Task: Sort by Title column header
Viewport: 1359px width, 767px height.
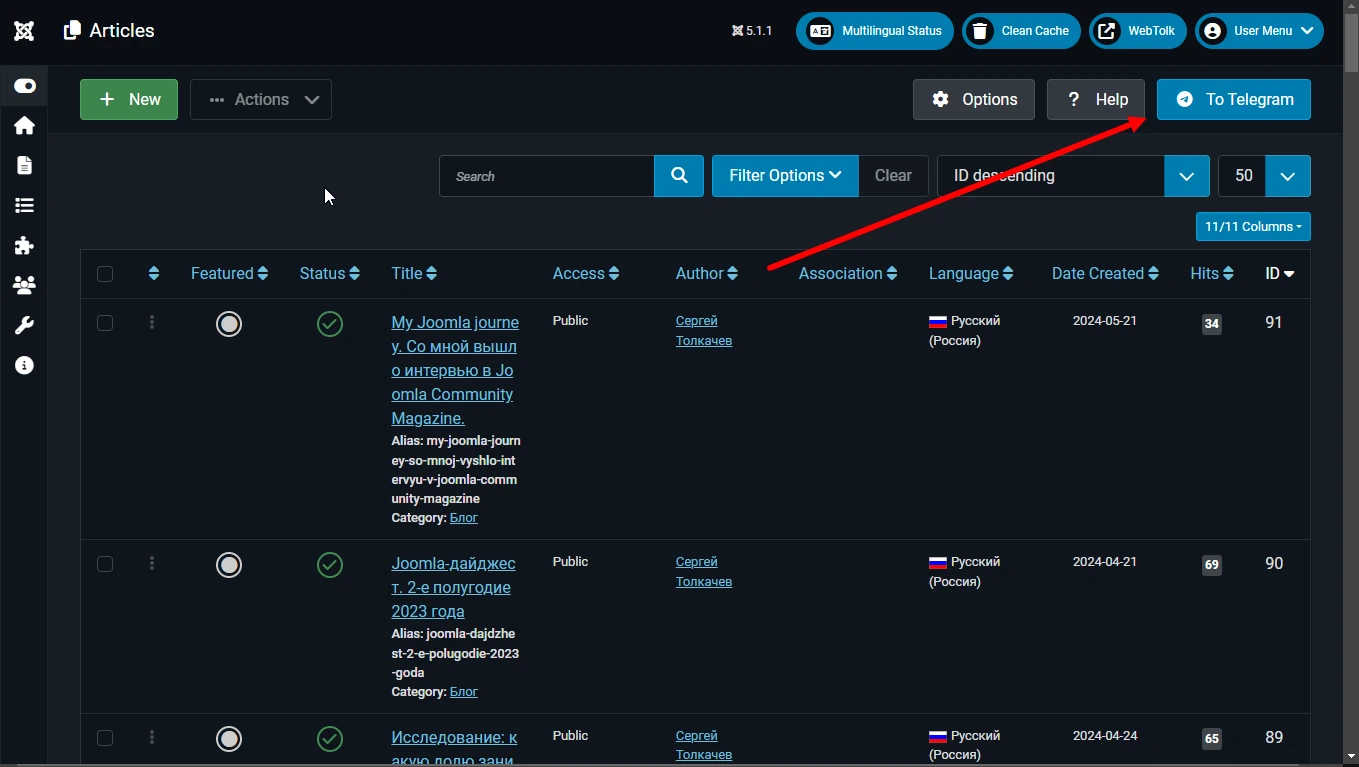Action: pos(414,273)
